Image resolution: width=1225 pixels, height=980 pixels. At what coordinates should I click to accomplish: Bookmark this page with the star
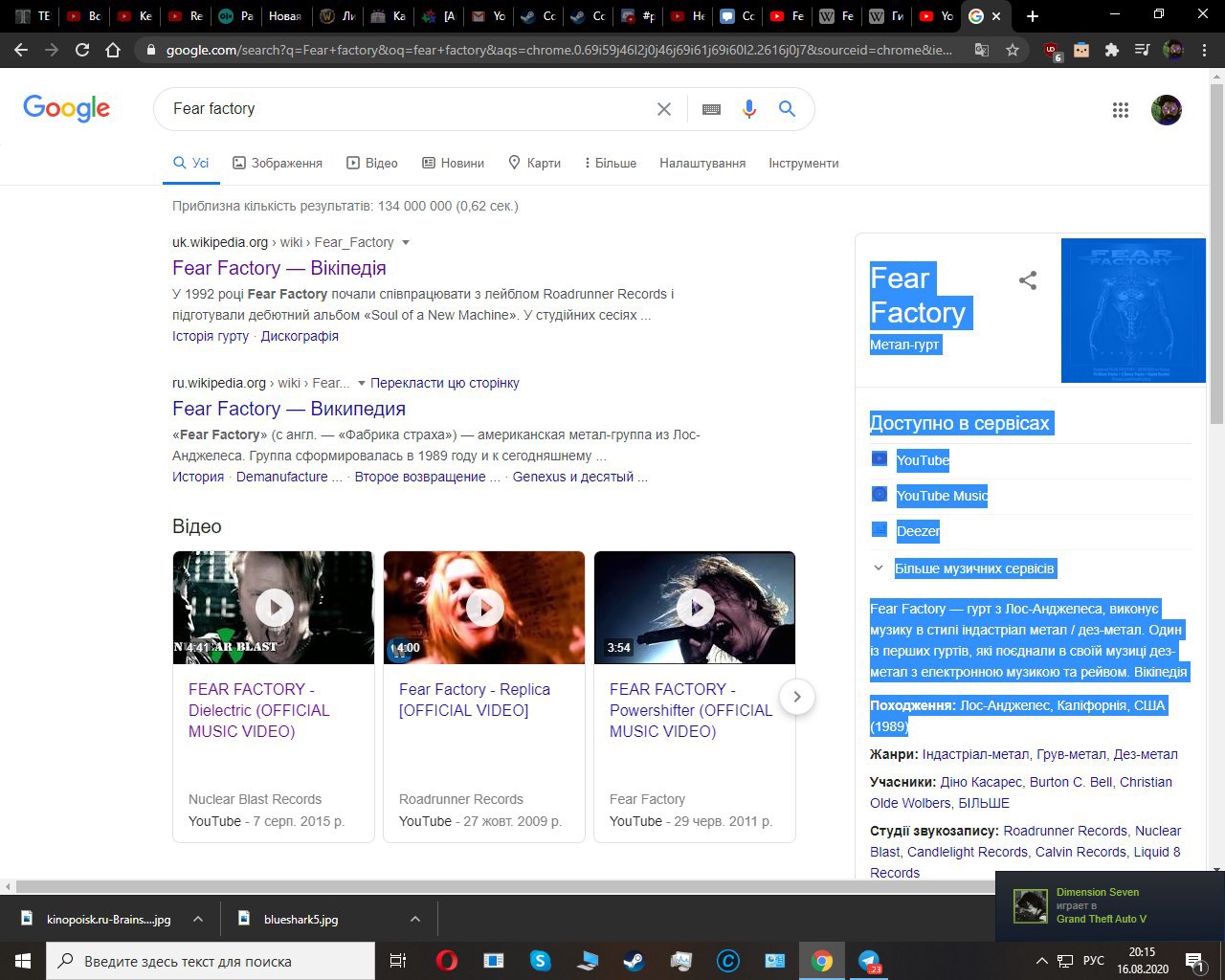point(1013,50)
